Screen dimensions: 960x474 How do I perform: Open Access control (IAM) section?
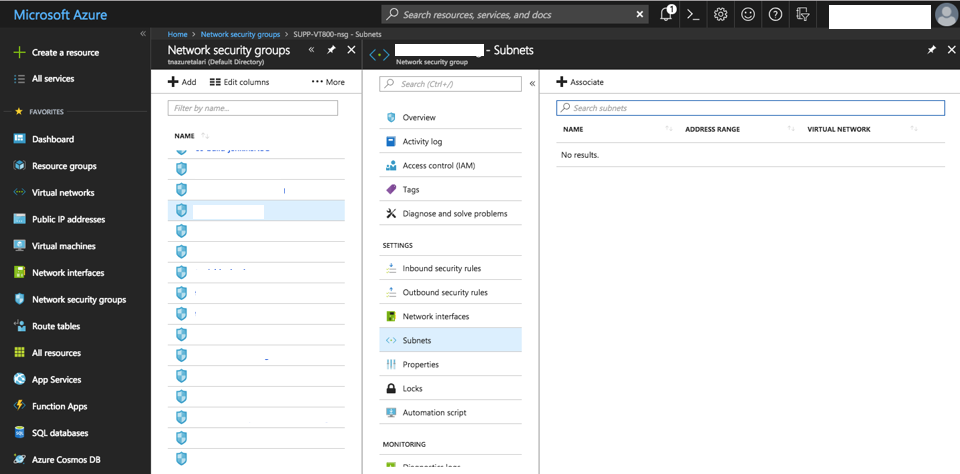(438, 165)
